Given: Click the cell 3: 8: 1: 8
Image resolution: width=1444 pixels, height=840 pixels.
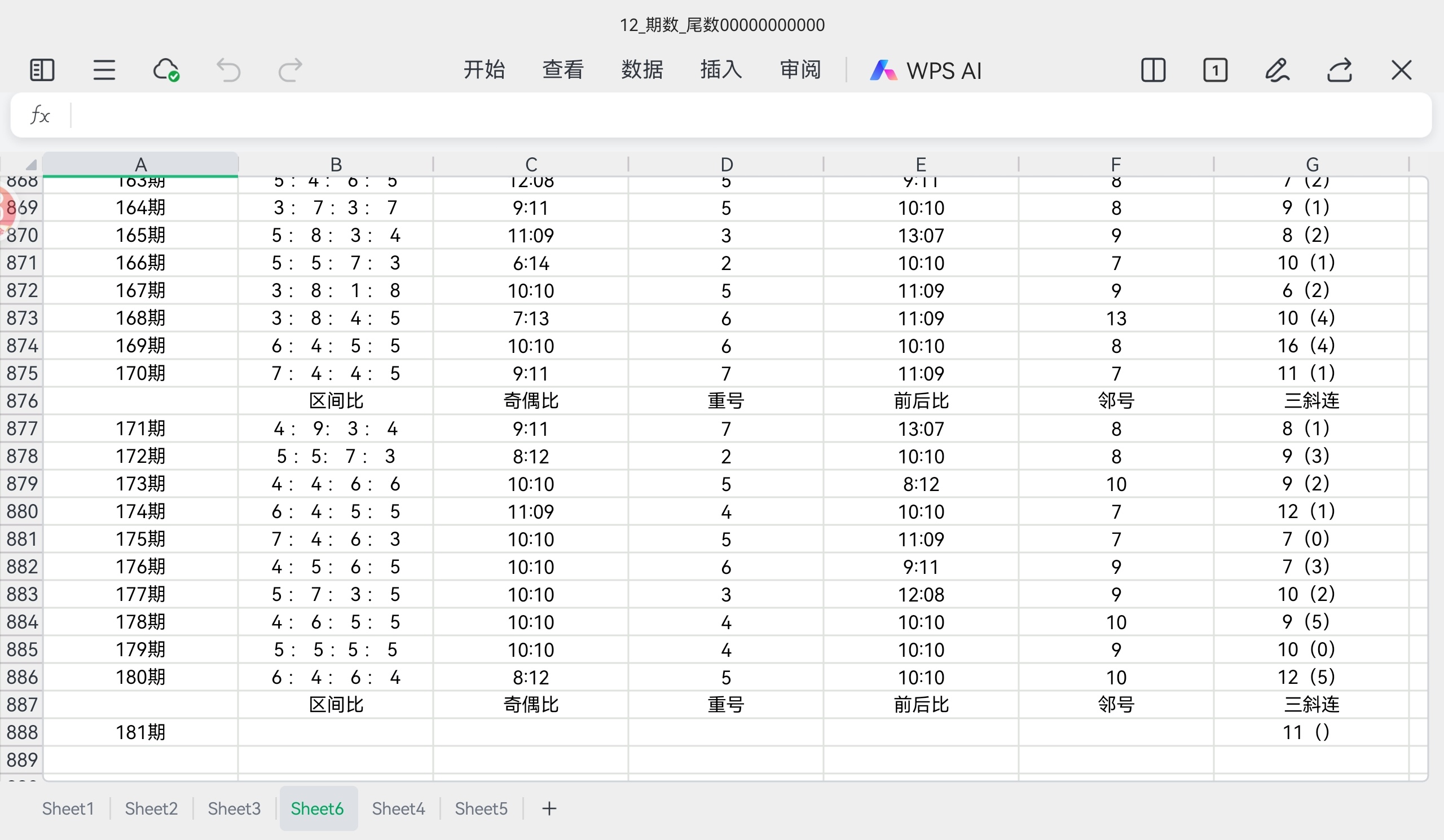Looking at the screenshot, I should click(336, 290).
